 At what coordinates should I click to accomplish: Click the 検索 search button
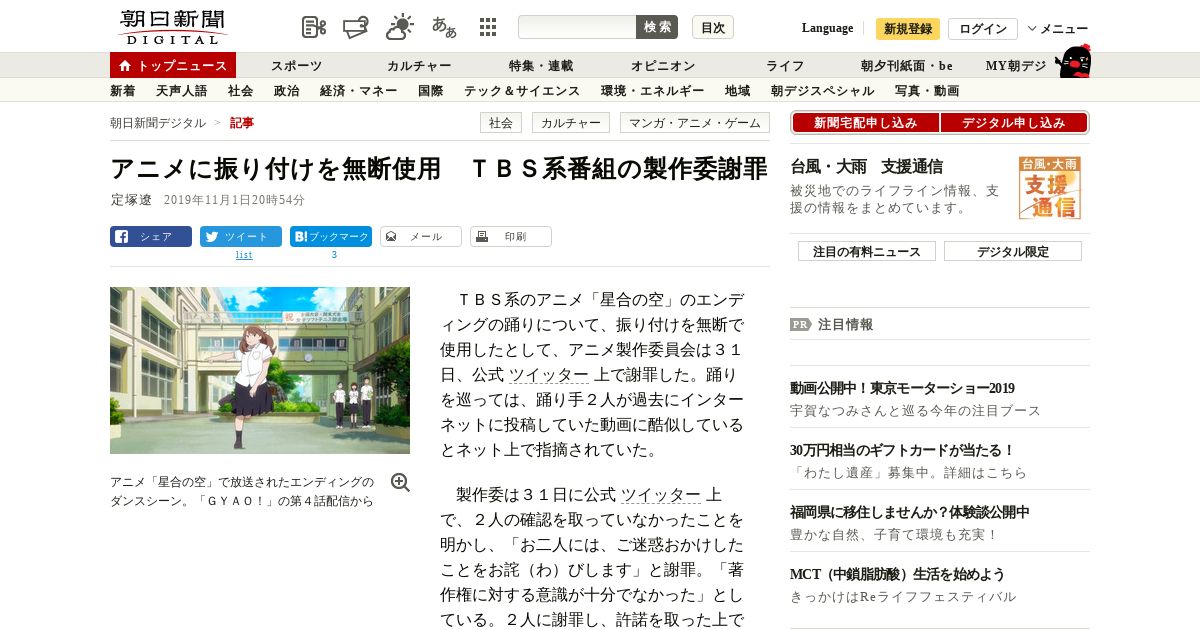pos(657,27)
